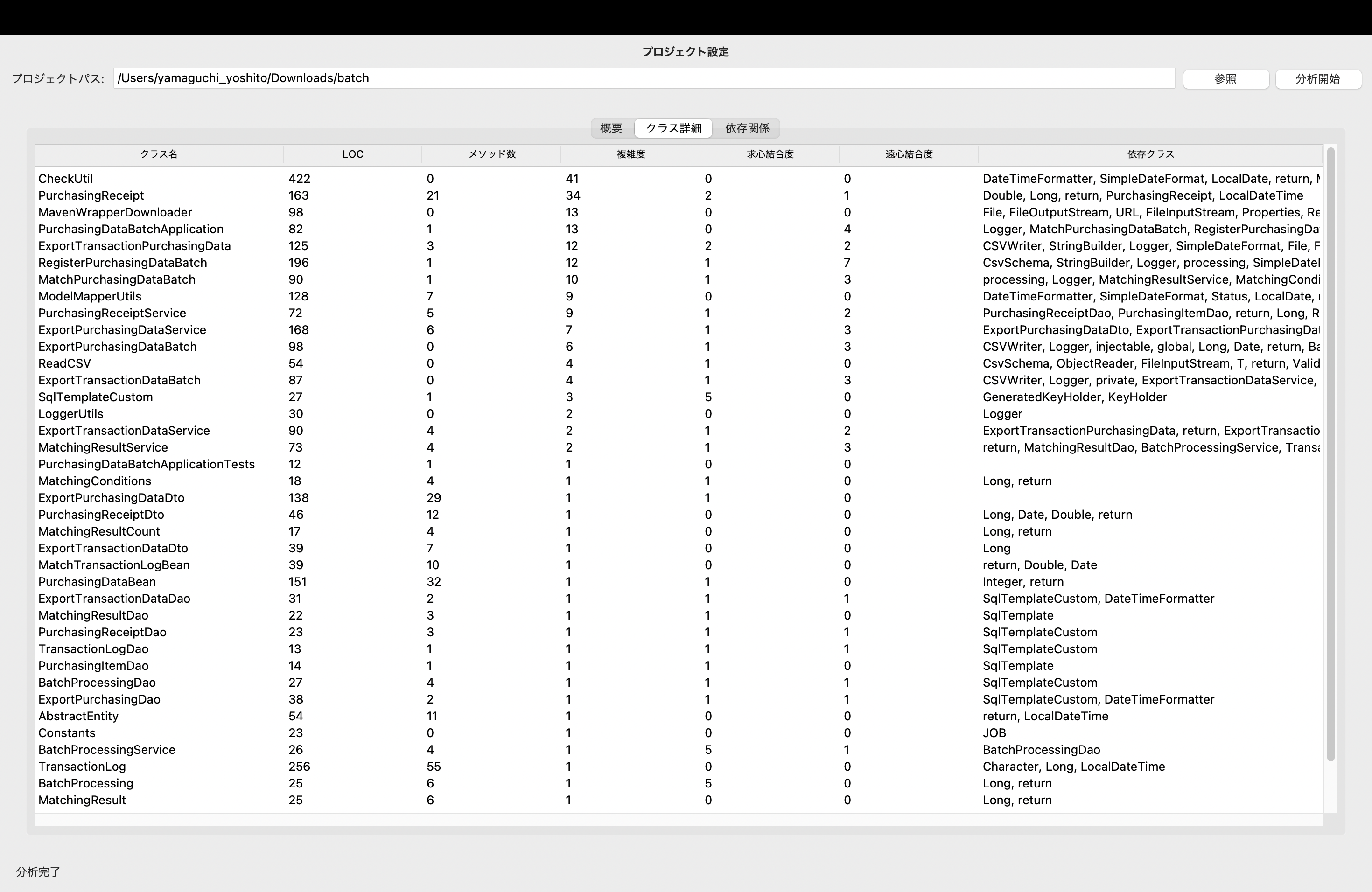
Task: Sort table by クラス名 column header
Action: 159,154
